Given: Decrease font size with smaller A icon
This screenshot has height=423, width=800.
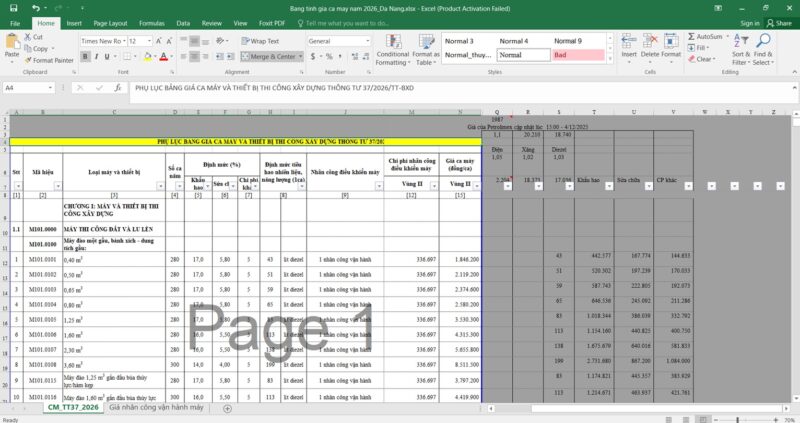Looking at the screenshot, I should click(169, 41).
